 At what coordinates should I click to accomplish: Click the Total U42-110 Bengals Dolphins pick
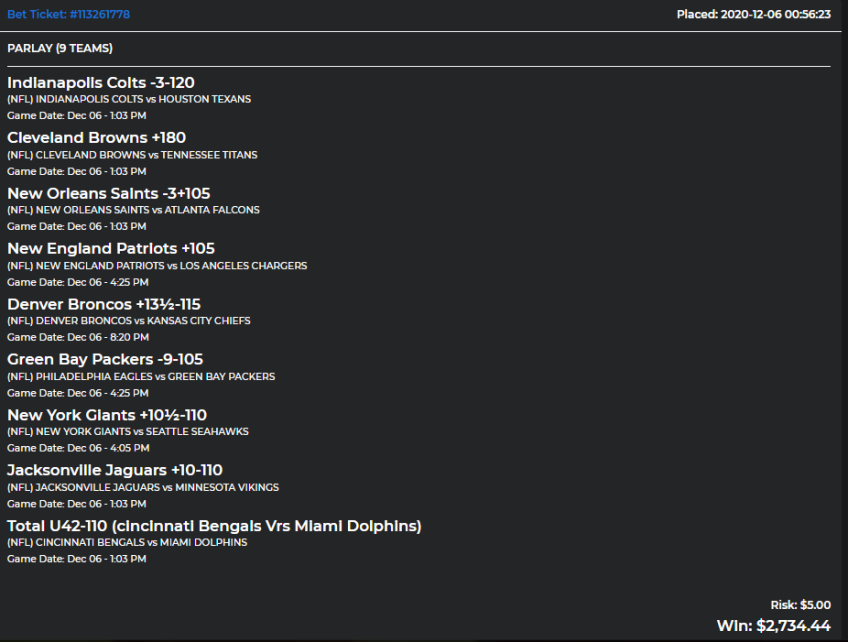(214, 526)
